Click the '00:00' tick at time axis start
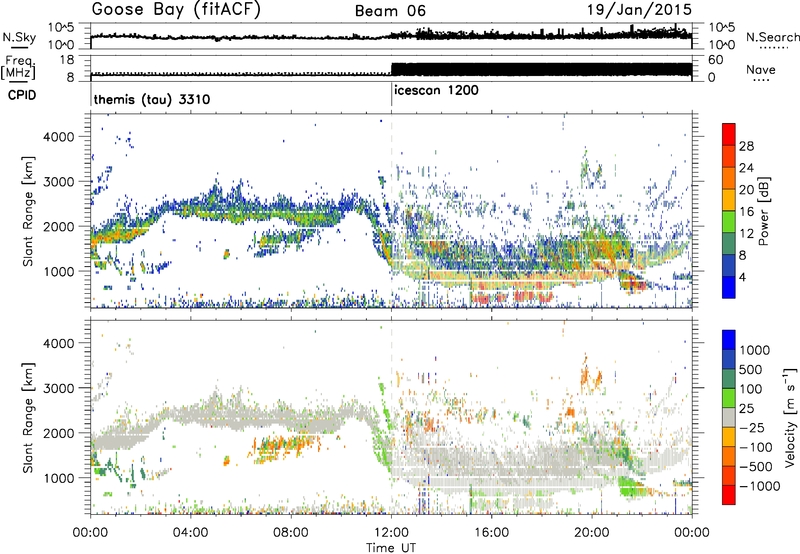Viewport: 800px width, 554px height. point(90,533)
